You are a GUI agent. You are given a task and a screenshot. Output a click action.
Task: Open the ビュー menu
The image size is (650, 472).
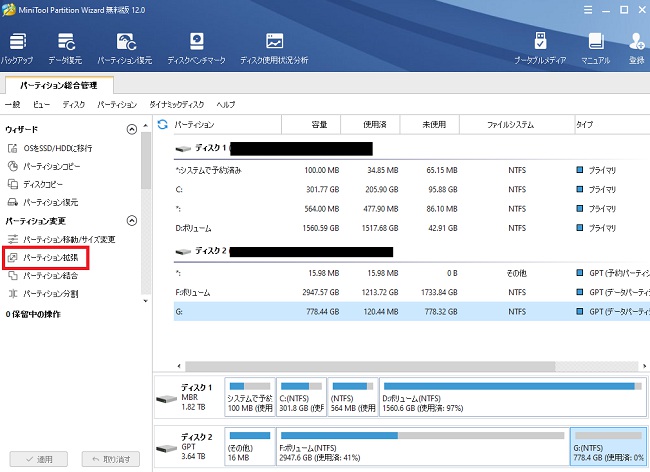click(41, 104)
